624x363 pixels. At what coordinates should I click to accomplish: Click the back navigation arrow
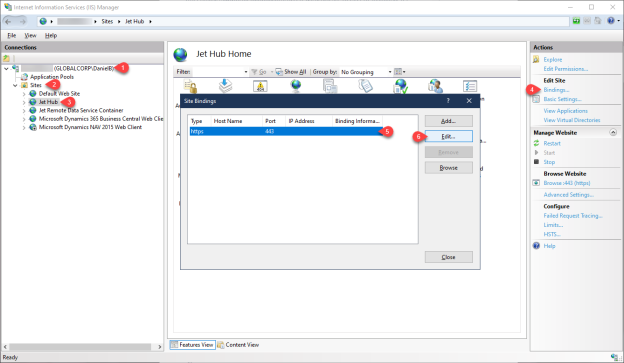coord(8,21)
